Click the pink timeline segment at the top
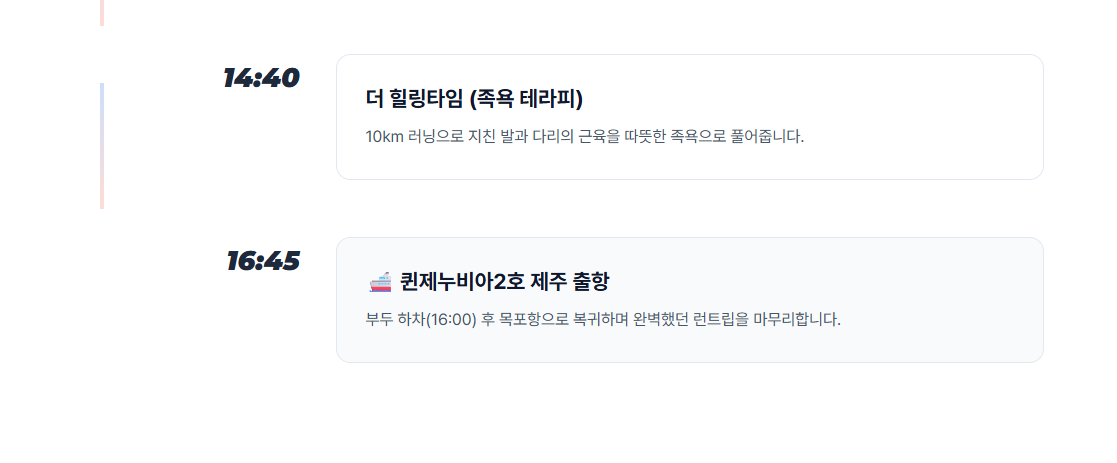Image resolution: width=1117 pixels, height=463 pixels. click(x=102, y=12)
